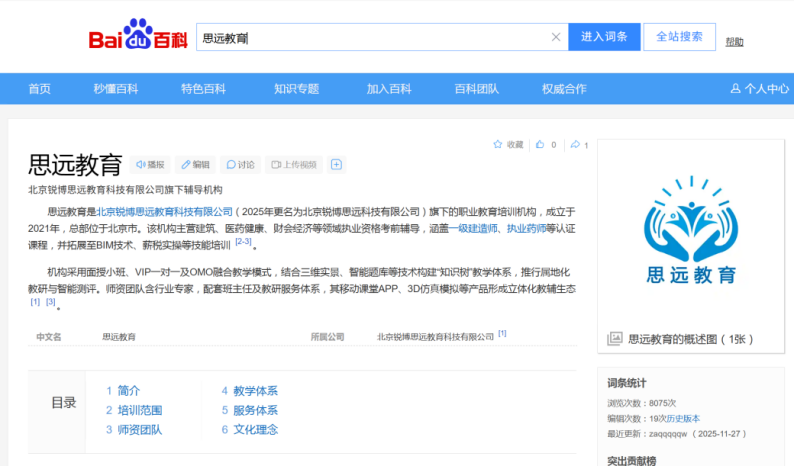Like the entry with thumbs-up icon
795x467 pixels.
(x=541, y=145)
